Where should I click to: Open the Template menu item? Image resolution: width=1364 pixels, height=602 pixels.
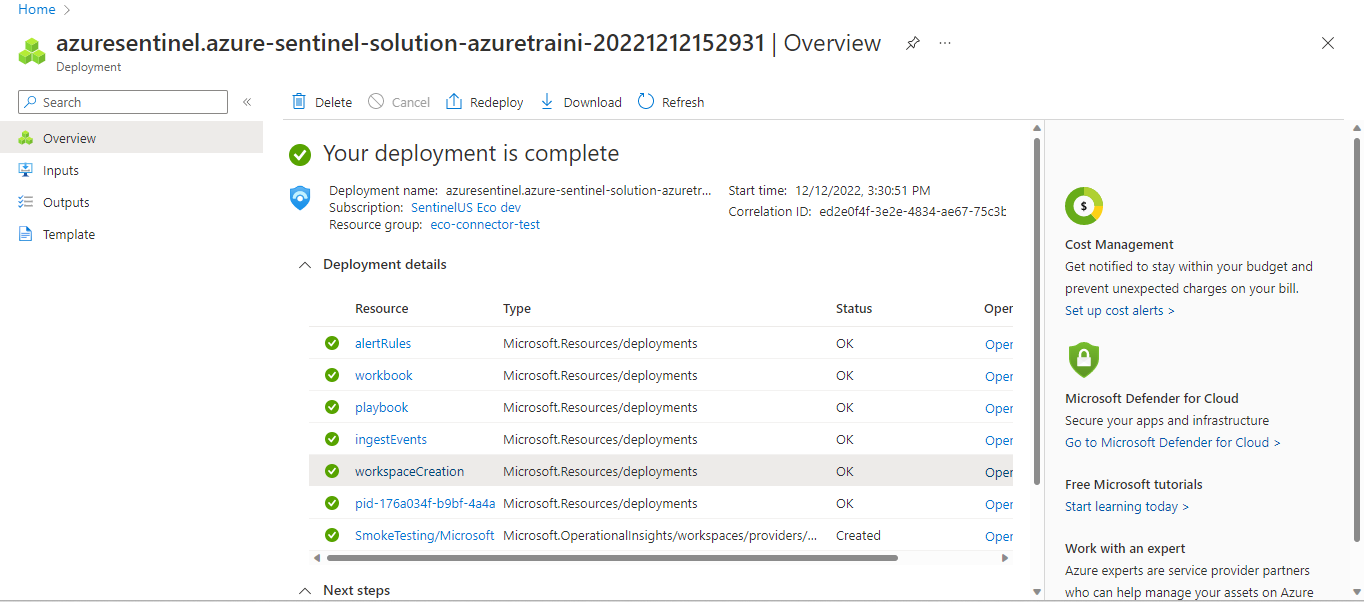[131, 234]
